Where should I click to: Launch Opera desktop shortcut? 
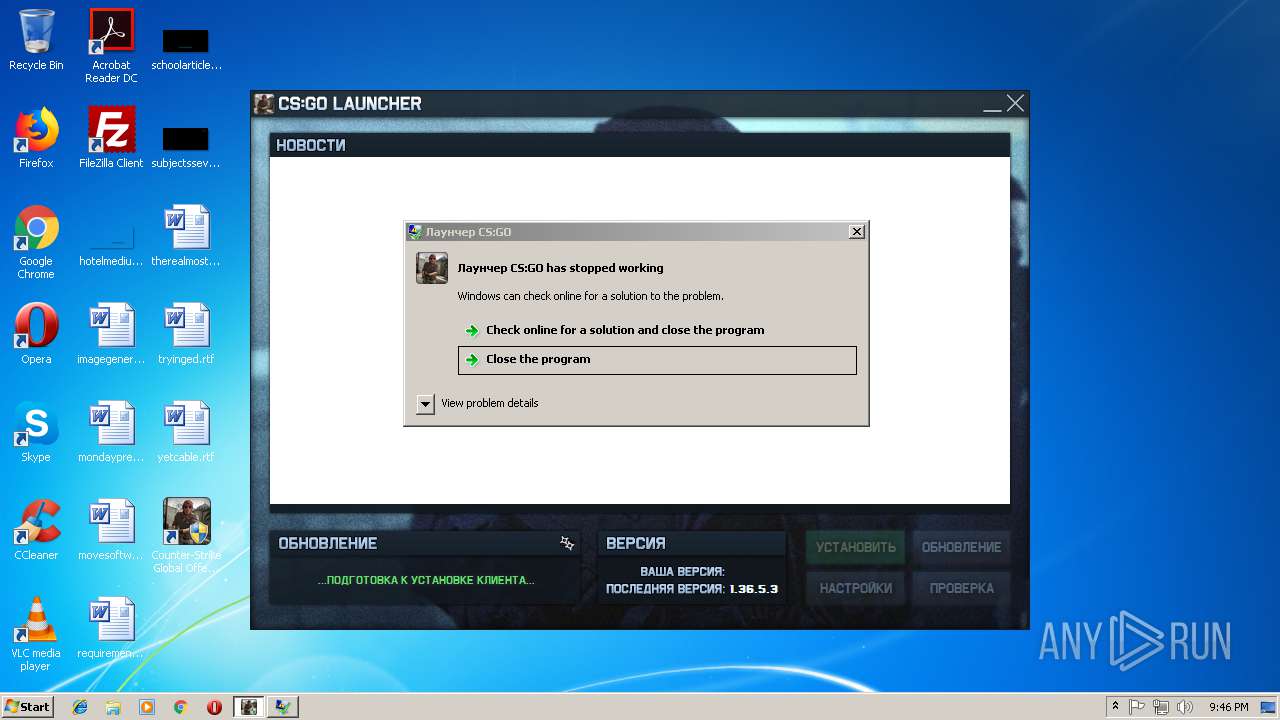[x=36, y=334]
